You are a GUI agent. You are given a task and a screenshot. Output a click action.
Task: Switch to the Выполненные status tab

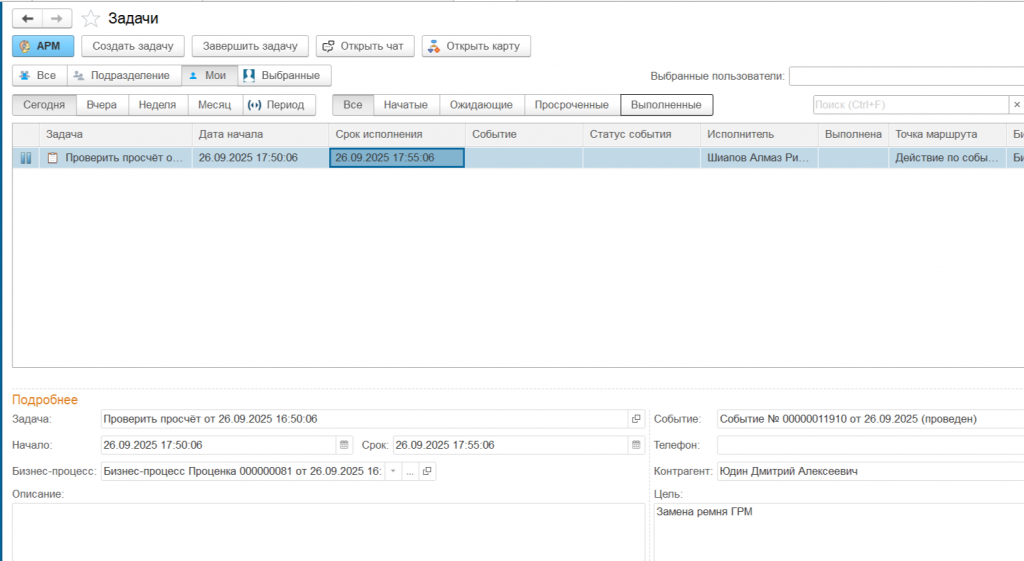(x=666, y=105)
